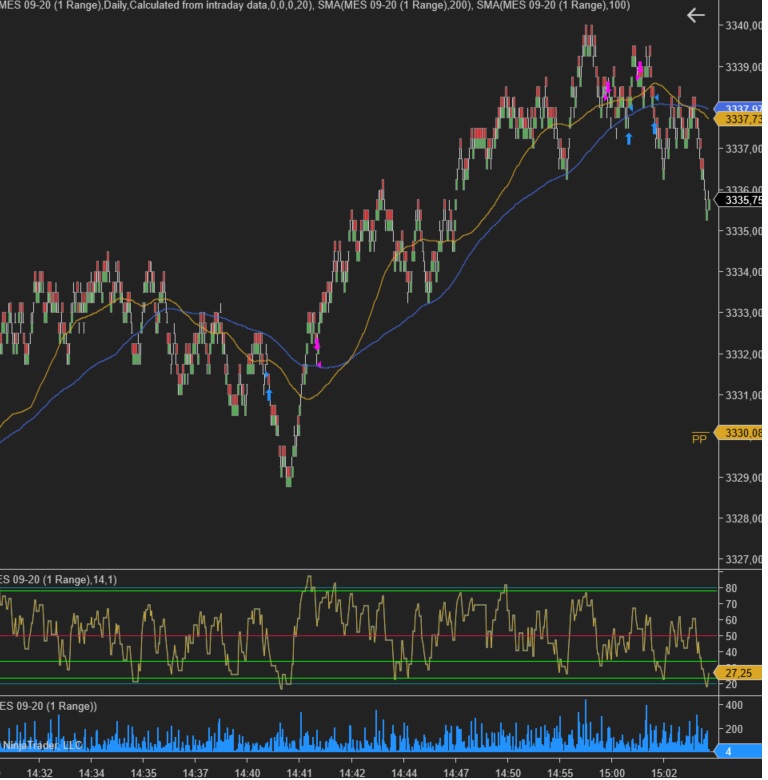Click the 3340,00 price axis label
Screen dimensions: 768x780
pyautogui.click(x=743, y=26)
